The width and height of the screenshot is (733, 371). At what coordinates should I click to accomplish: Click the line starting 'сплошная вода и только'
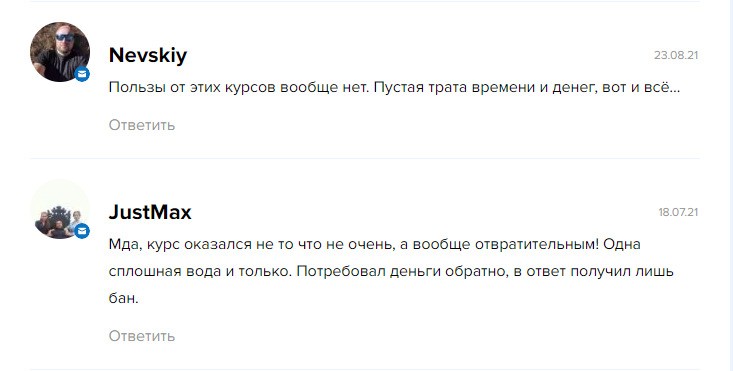coord(391,271)
